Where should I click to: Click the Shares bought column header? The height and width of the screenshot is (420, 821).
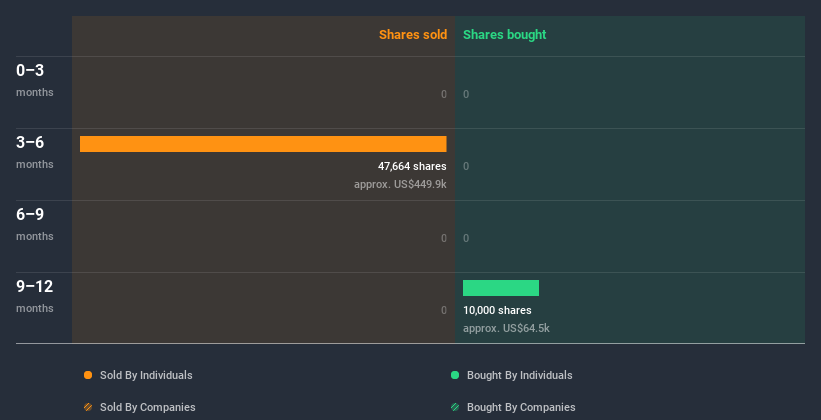click(505, 35)
